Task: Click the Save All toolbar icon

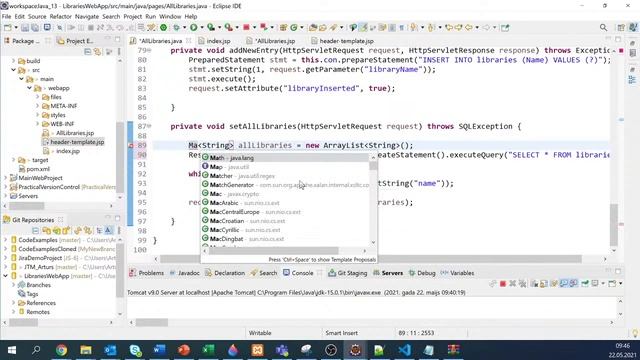Action: click(x=35, y=28)
